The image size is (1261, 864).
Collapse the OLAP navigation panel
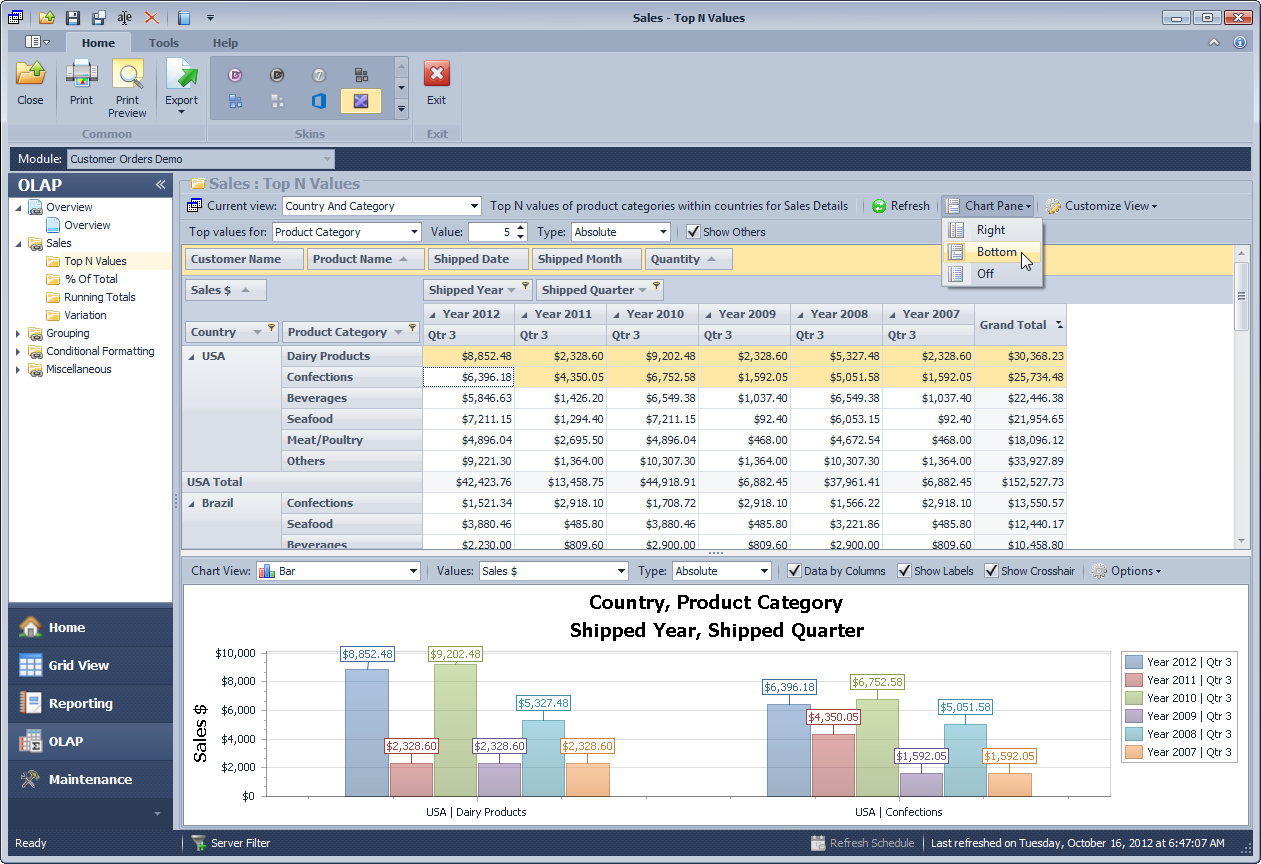pos(160,185)
